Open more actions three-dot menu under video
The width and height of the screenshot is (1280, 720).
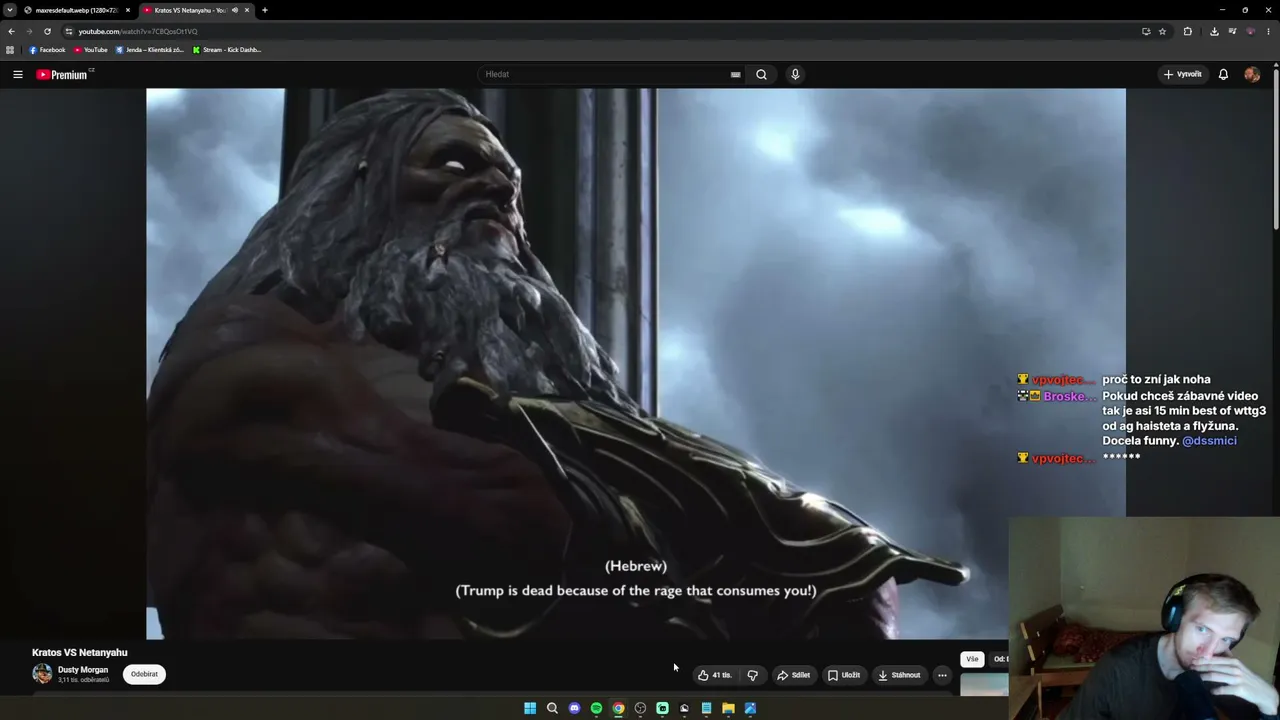point(942,675)
